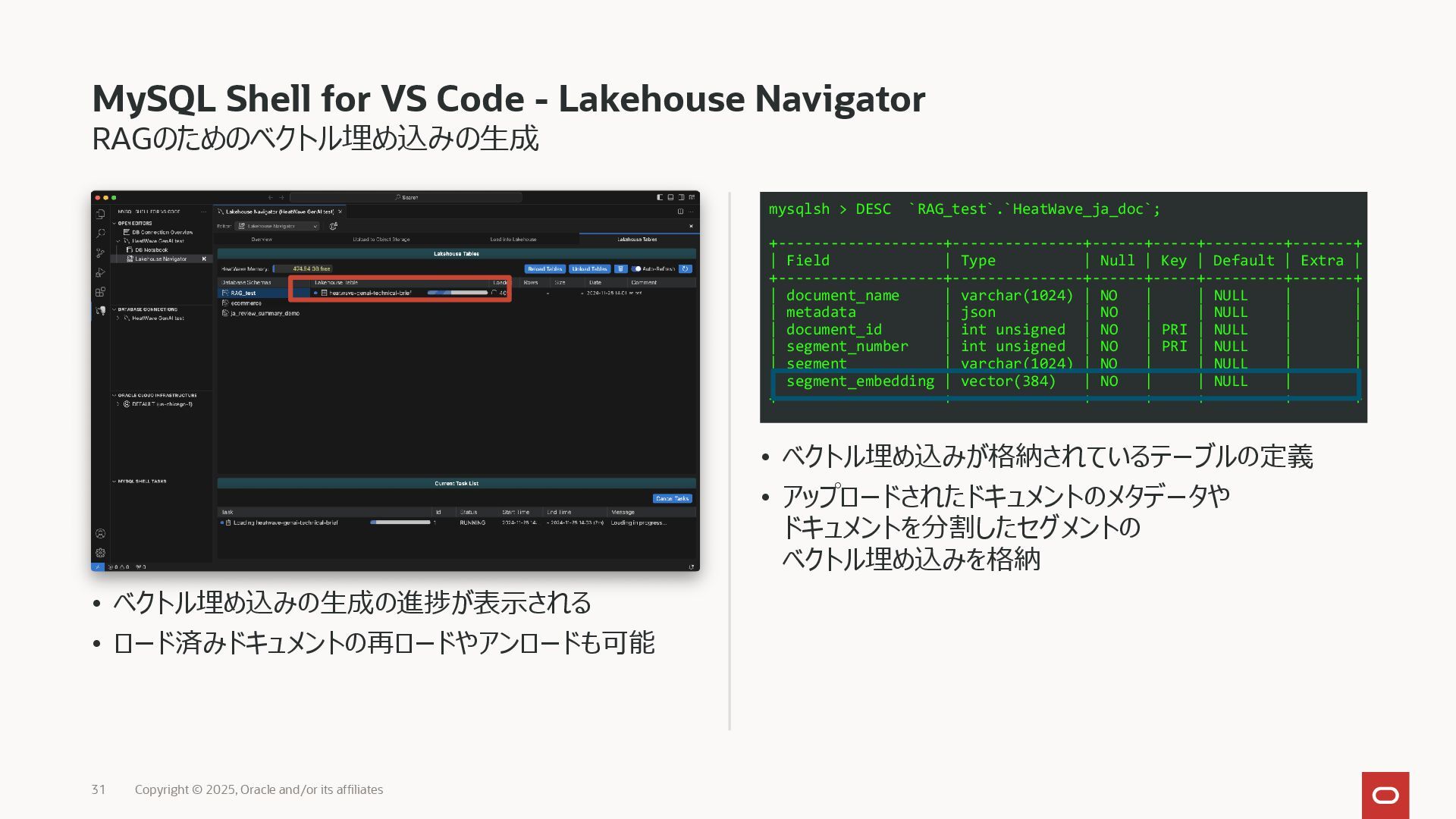Go forward with navigation arrow
This screenshot has height=819, width=1456.
[281, 197]
